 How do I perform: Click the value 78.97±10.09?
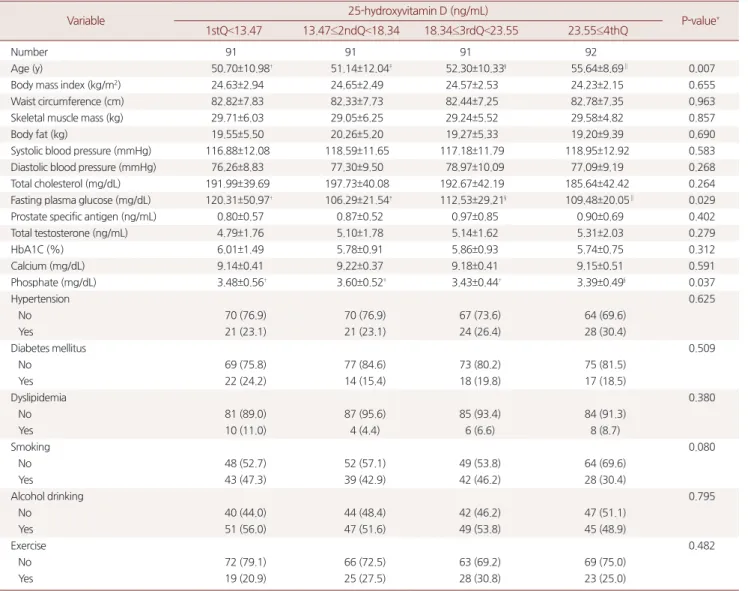tap(472, 167)
